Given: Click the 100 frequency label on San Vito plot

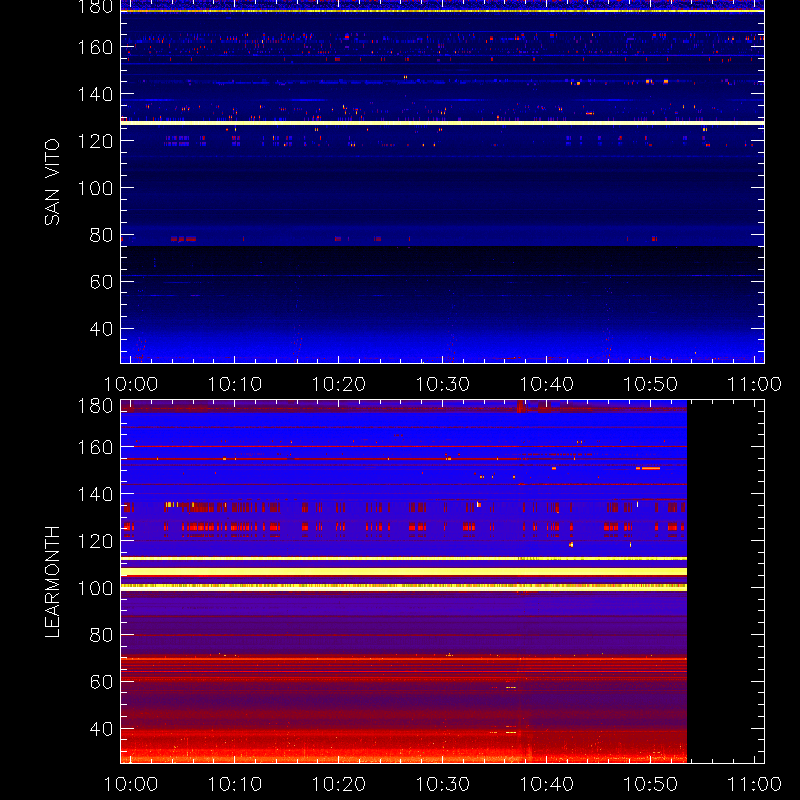Looking at the screenshot, I should click(95, 188).
